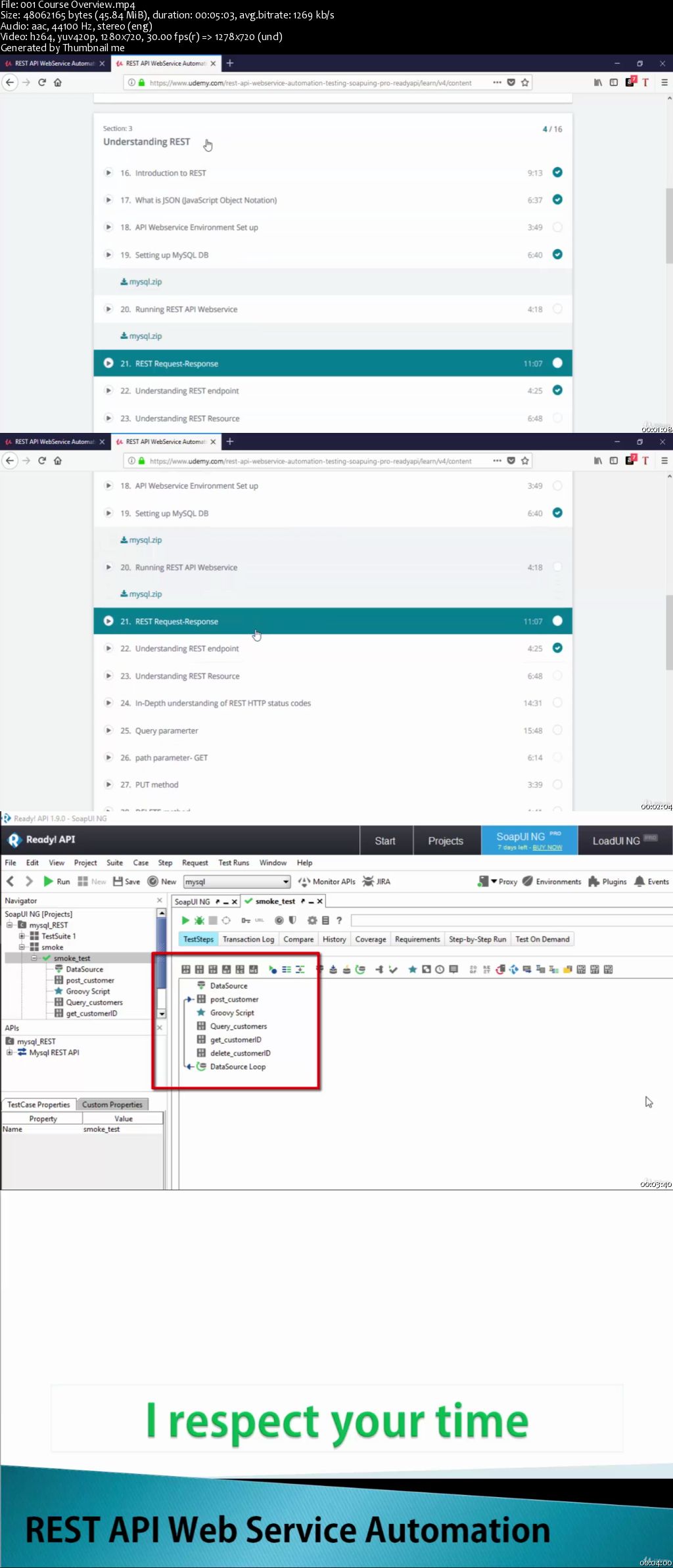Mark lecture 25 Query paramerter complete
Screen dimensions: 673x1568
pos(557,730)
